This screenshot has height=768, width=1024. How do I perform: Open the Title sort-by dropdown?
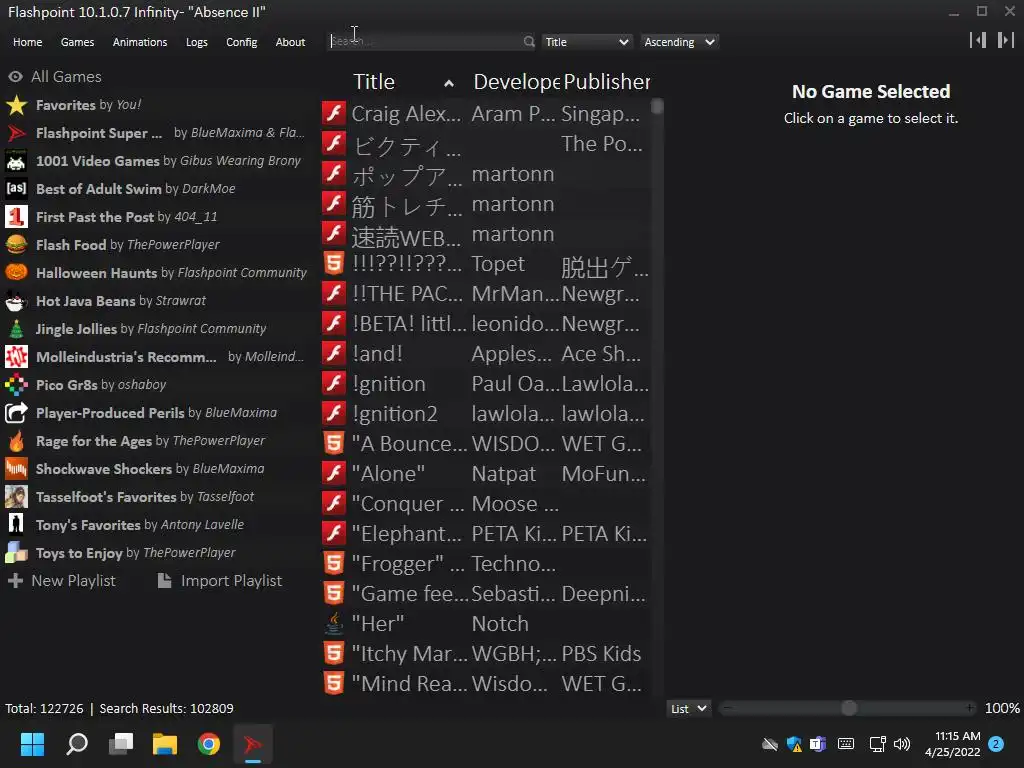[x=586, y=42]
